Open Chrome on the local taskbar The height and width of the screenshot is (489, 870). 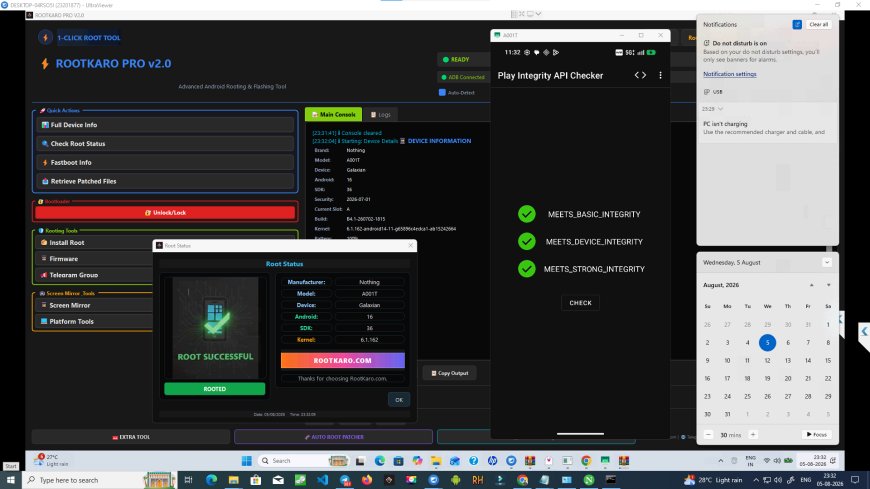tap(522, 480)
